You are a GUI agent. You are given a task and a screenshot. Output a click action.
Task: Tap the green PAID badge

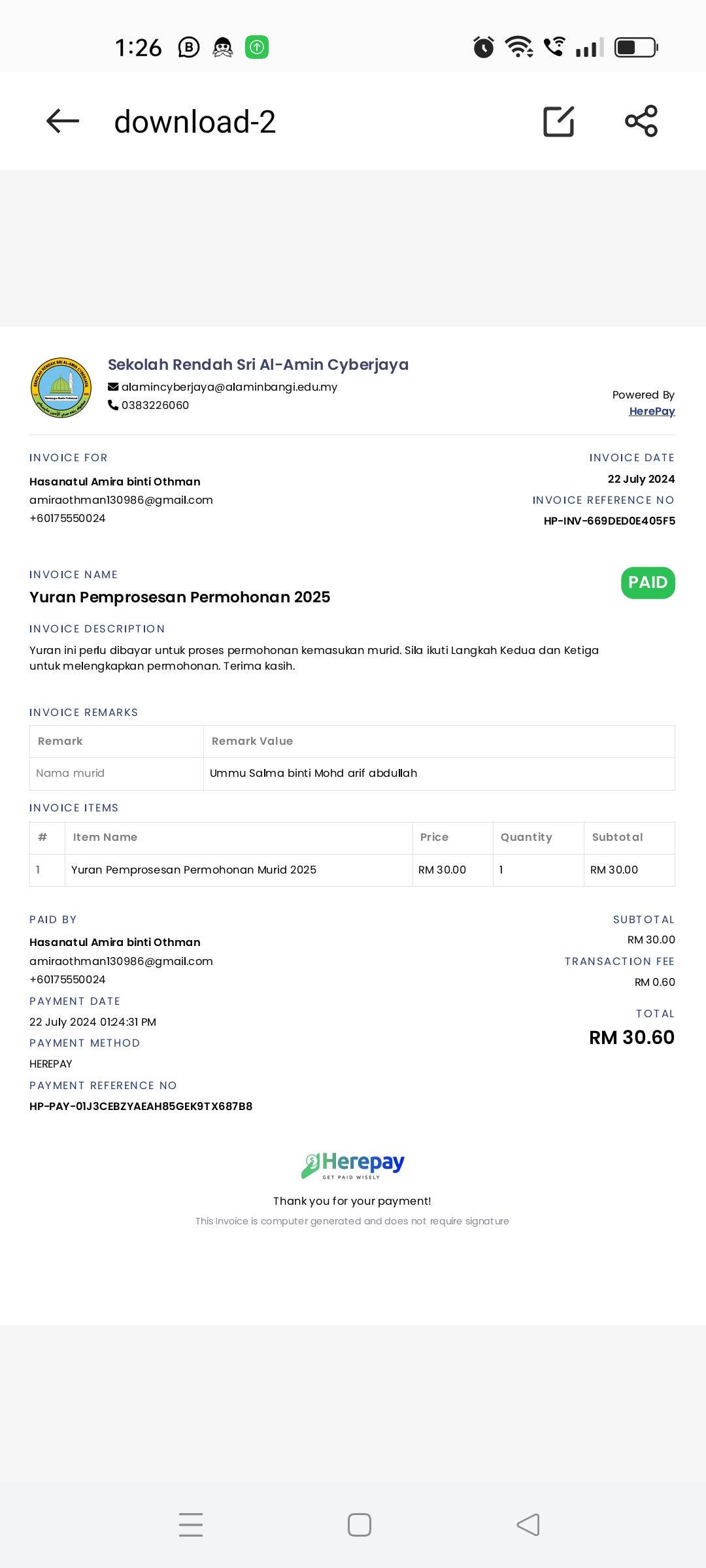tap(648, 582)
